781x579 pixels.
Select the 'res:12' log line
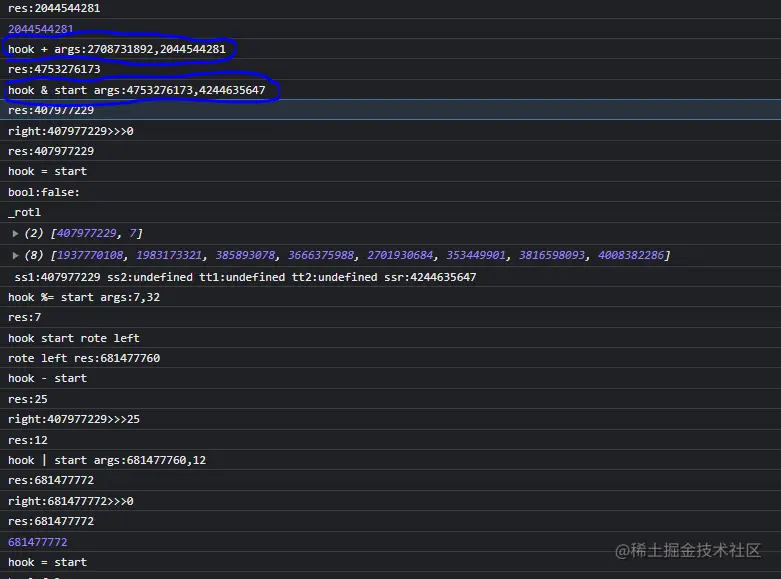[x=27, y=440]
